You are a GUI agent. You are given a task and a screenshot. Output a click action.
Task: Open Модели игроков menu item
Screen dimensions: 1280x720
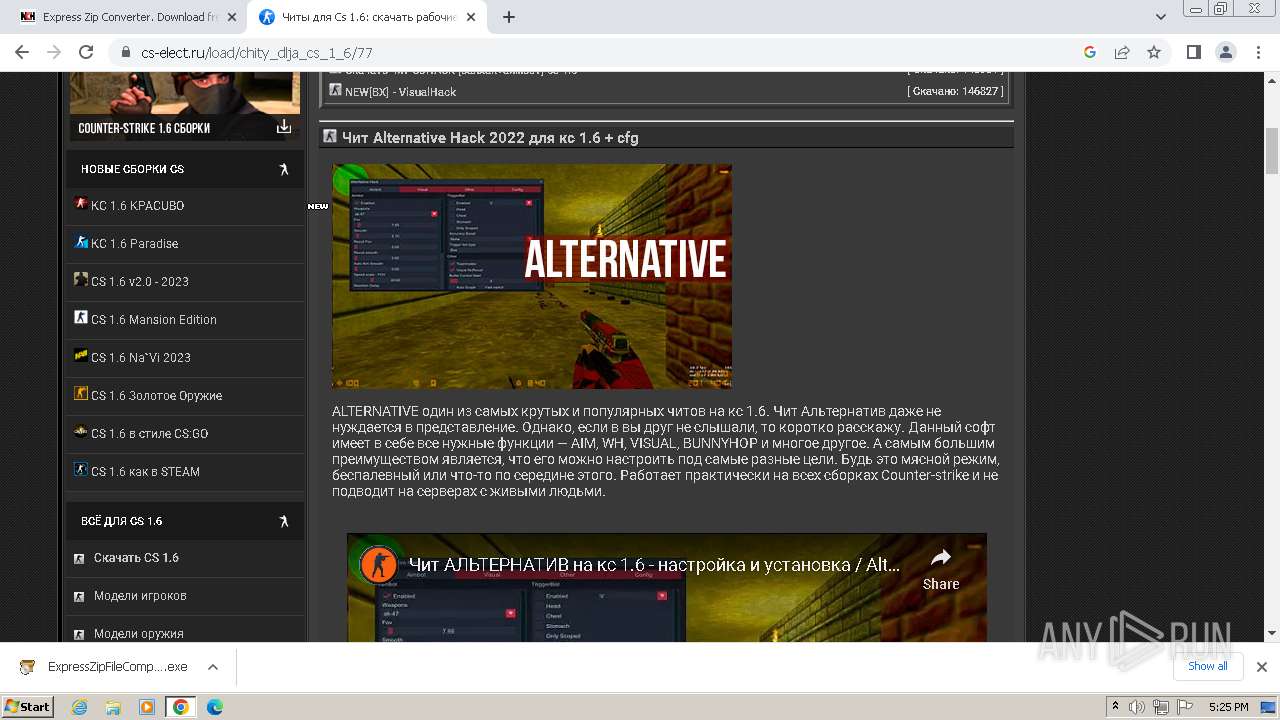[140, 595]
